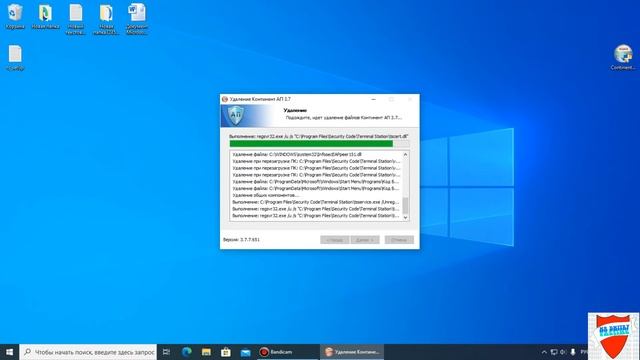Screen dimensions: 640x360
Task: Open the Recycle Bin desktop icon
Action: point(15,16)
